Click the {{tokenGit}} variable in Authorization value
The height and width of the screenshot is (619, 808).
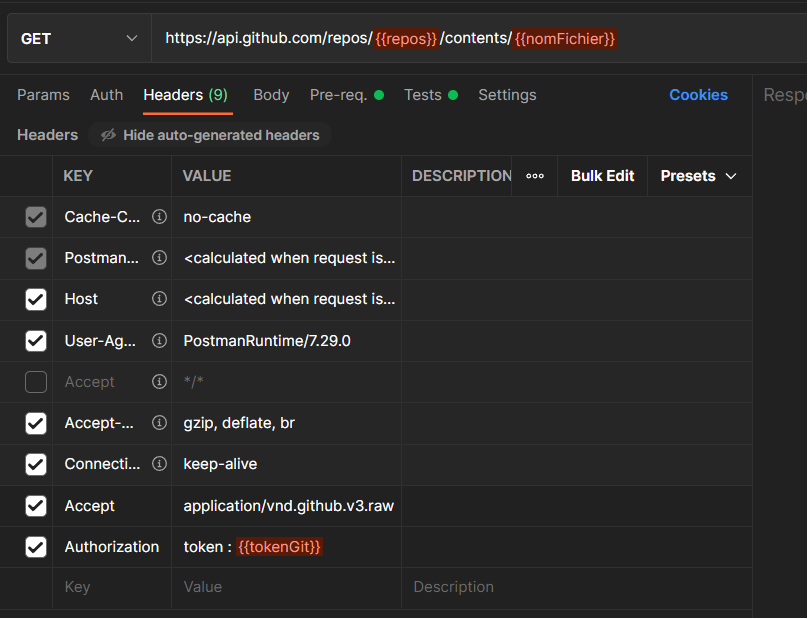click(279, 547)
